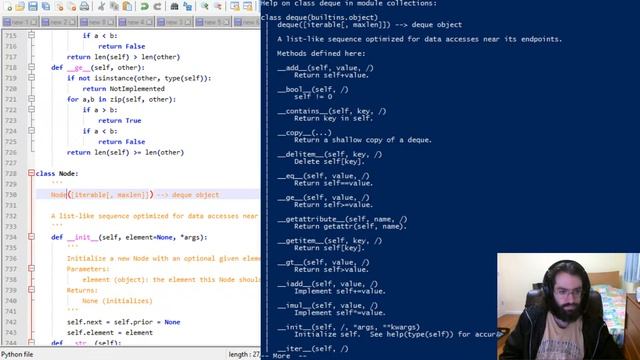Click 'self.next = self.prior = None' line
This screenshot has height=360, width=640.
(123, 322)
